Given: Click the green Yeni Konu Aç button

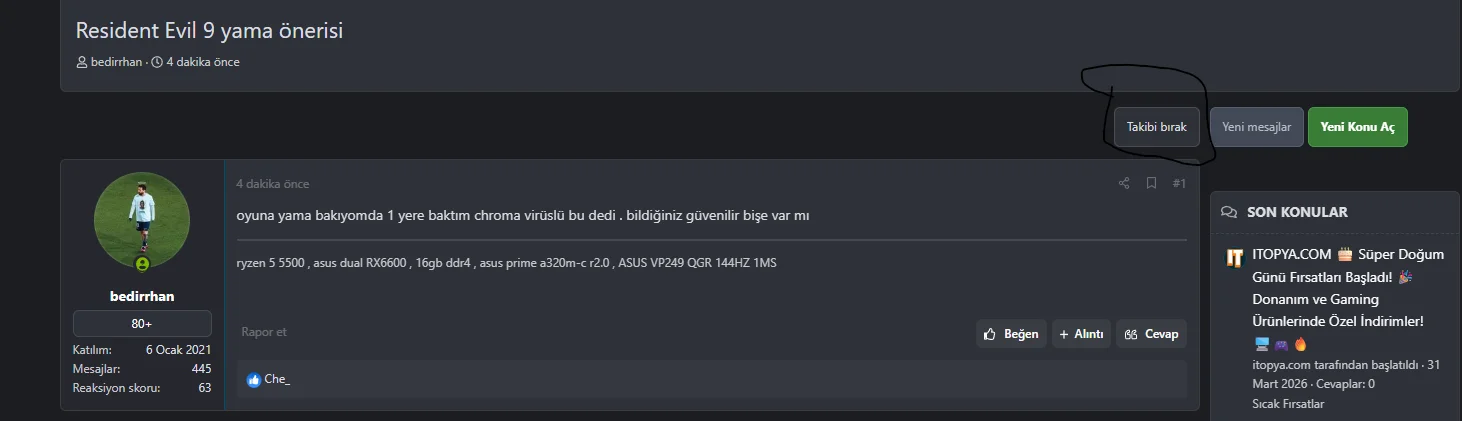Looking at the screenshot, I should 1357,127.
